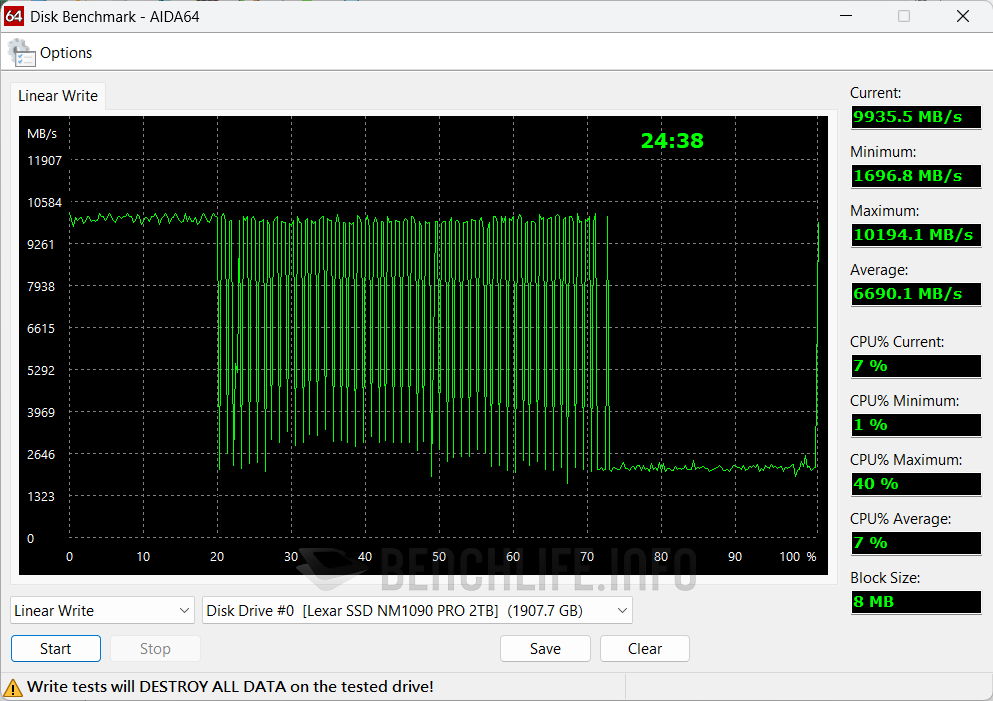This screenshot has width=993, height=701.
Task: Click the Average 6690.1 MB/s value
Action: coord(915,294)
